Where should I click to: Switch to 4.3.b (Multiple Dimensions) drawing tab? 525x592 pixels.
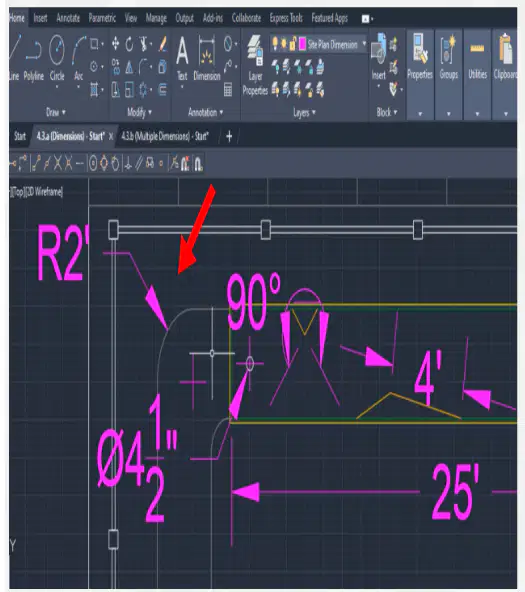tap(165, 136)
